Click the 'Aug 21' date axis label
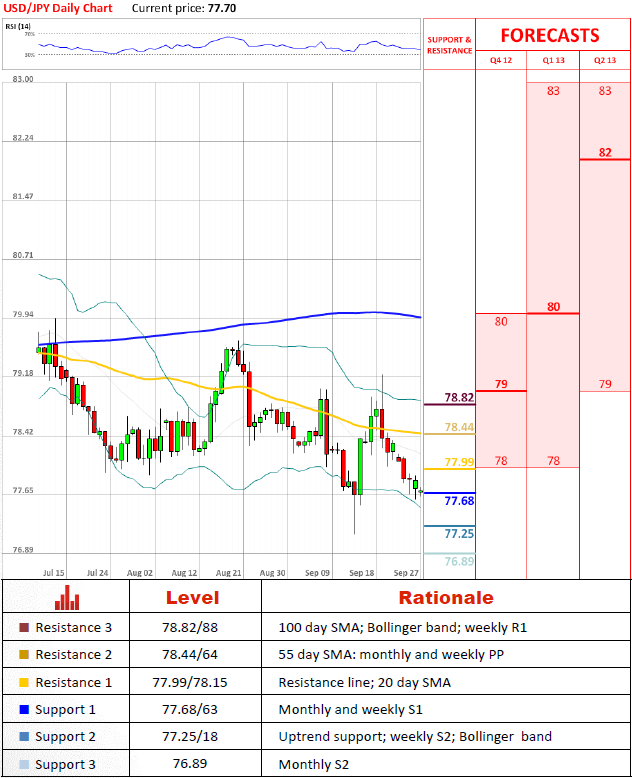This screenshot has height=778, width=632. tap(228, 573)
